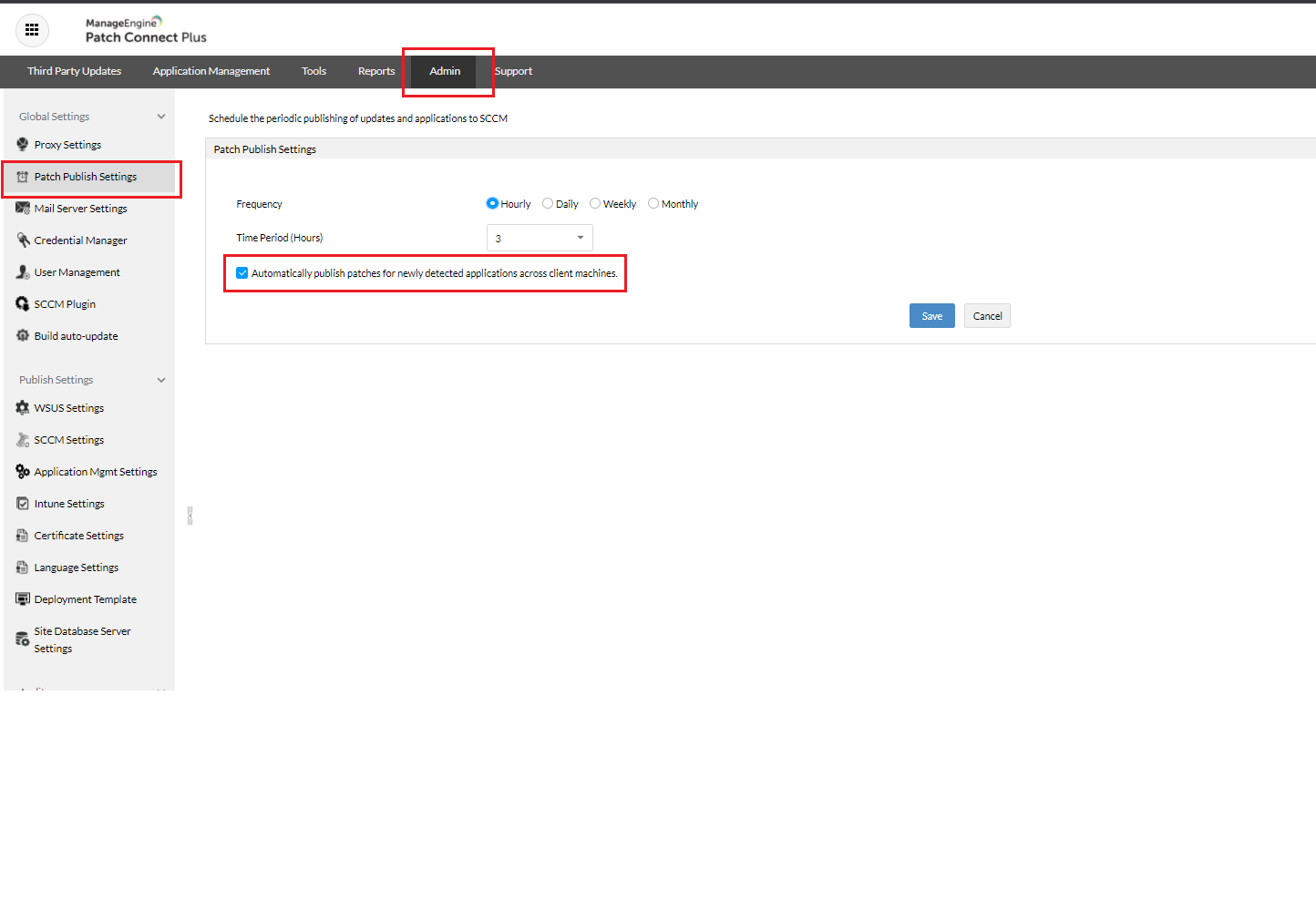Cancel the patch publish changes
This screenshot has height=900, width=1316.
pos(987,316)
